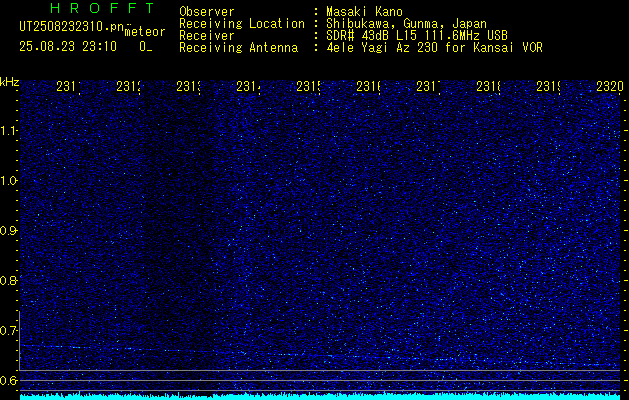The height and width of the screenshot is (400, 629).
Task: Click the Receiving Location label
Action: [242, 24]
